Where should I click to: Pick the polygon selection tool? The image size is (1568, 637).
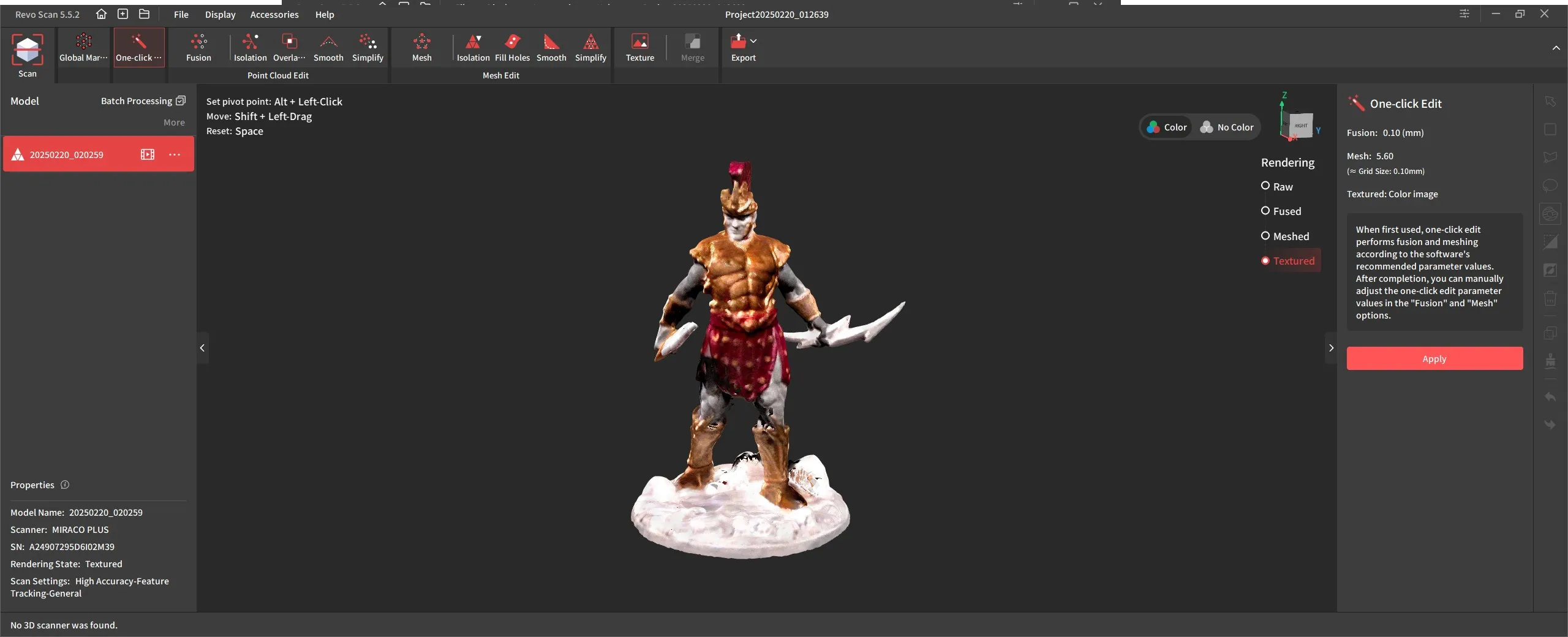point(1550,157)
